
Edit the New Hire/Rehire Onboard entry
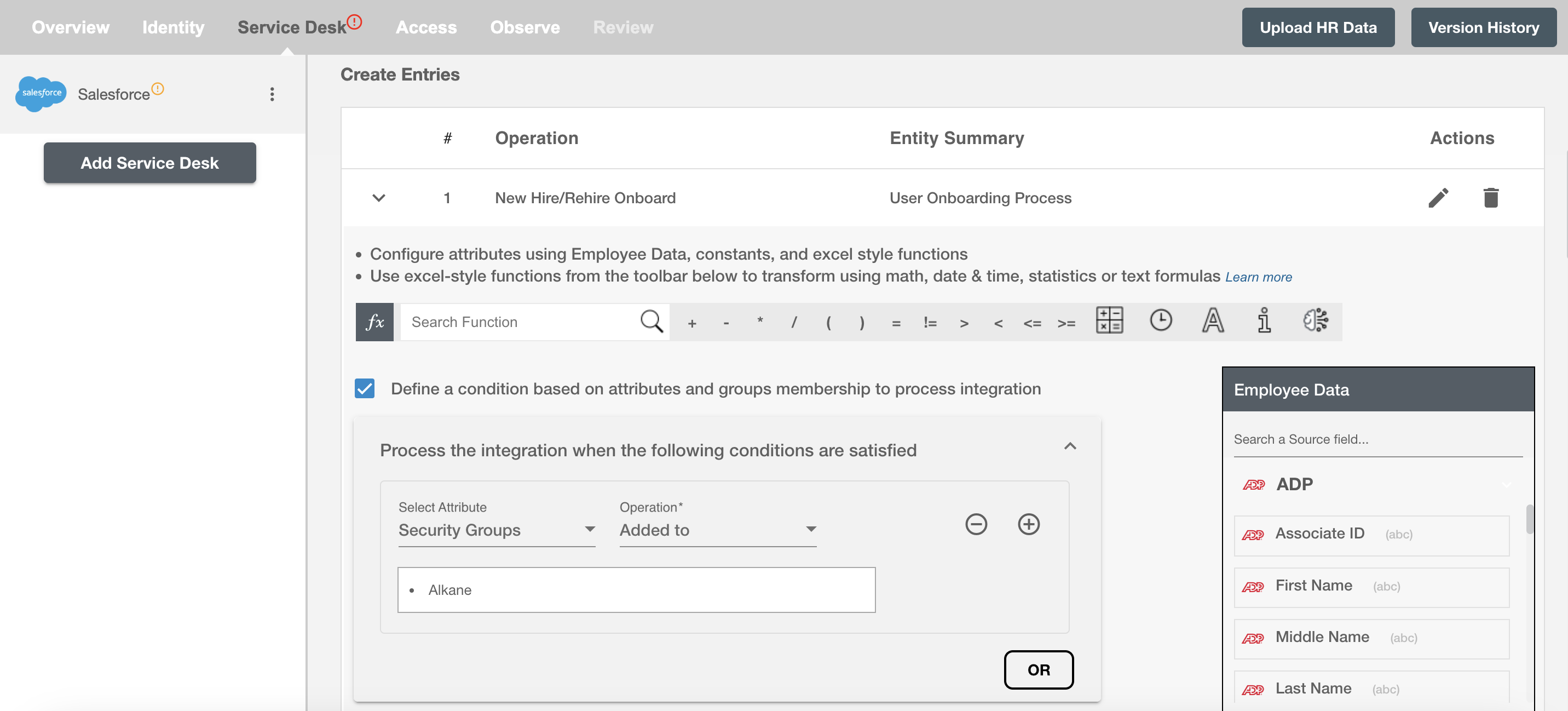click(1438, 197)
